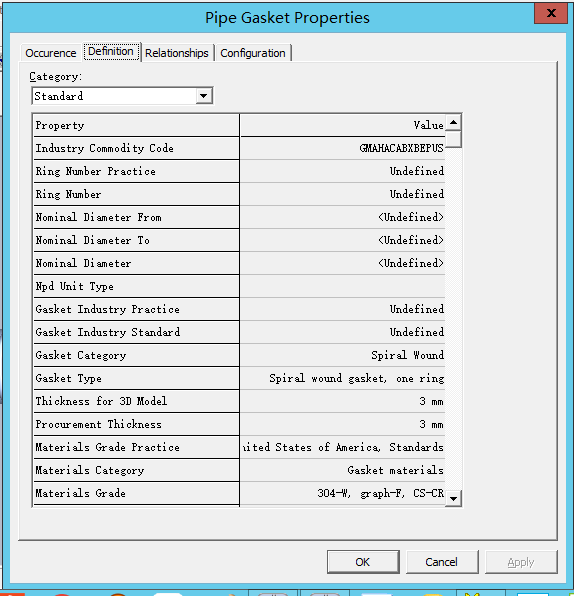Select the Gasket Industry Standard property
This screenshot has height=596, width=574.
tap(136, 332)
